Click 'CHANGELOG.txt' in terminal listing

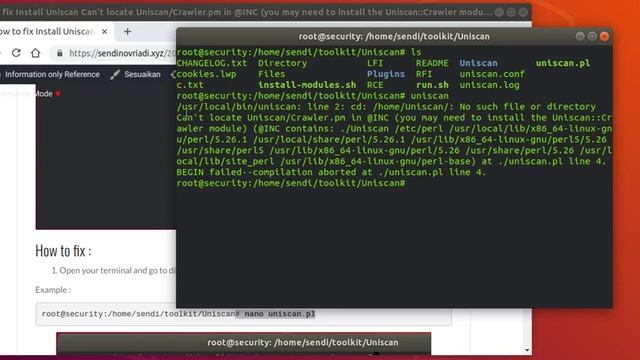tap(212, 63)
